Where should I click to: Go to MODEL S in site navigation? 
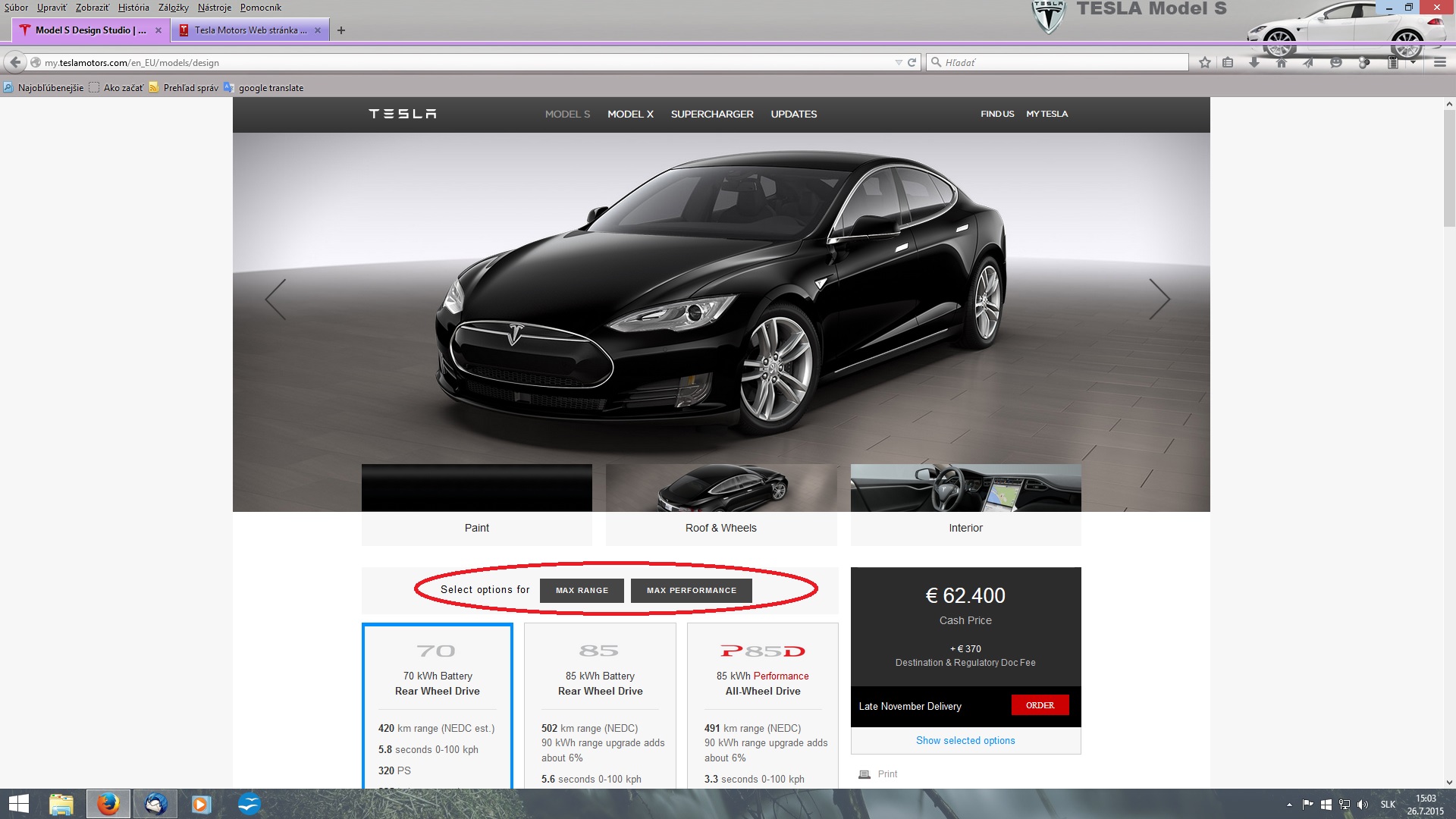[x=567, y=114]
